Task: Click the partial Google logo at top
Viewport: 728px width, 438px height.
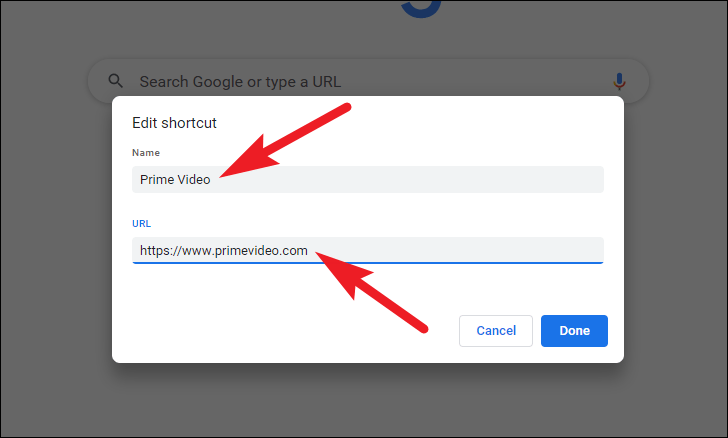Action: click(421, 9)
